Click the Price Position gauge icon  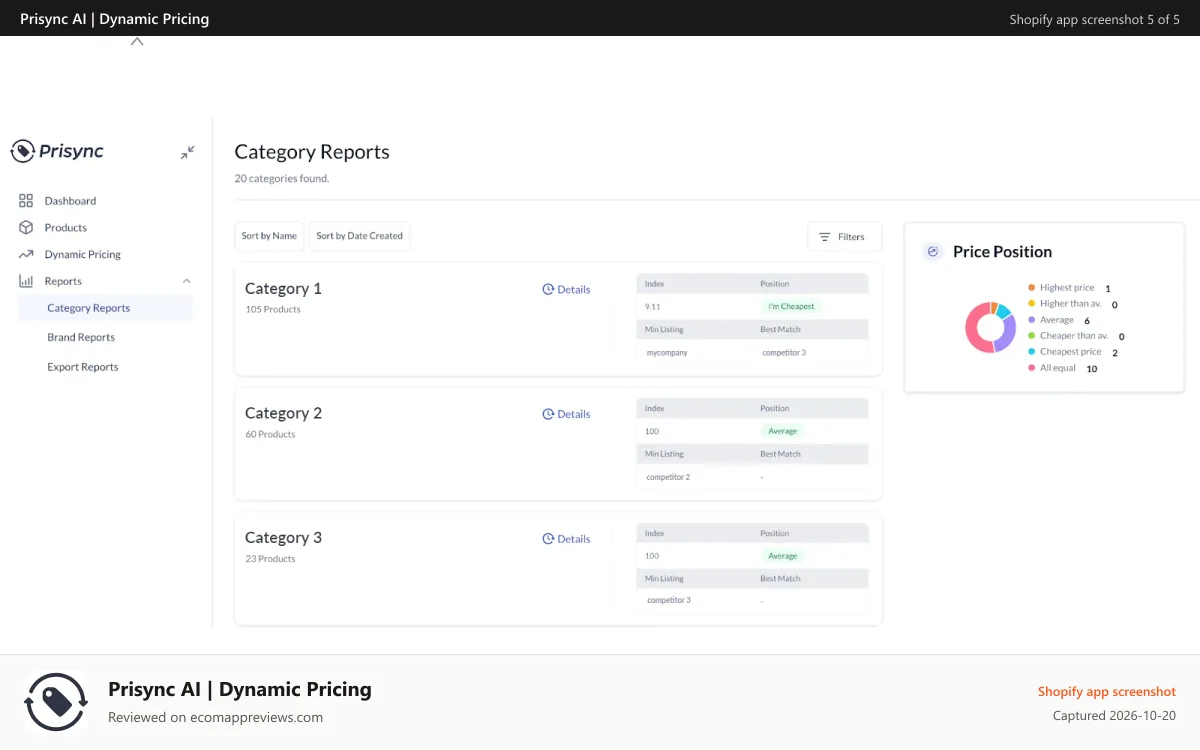[933, 251]
